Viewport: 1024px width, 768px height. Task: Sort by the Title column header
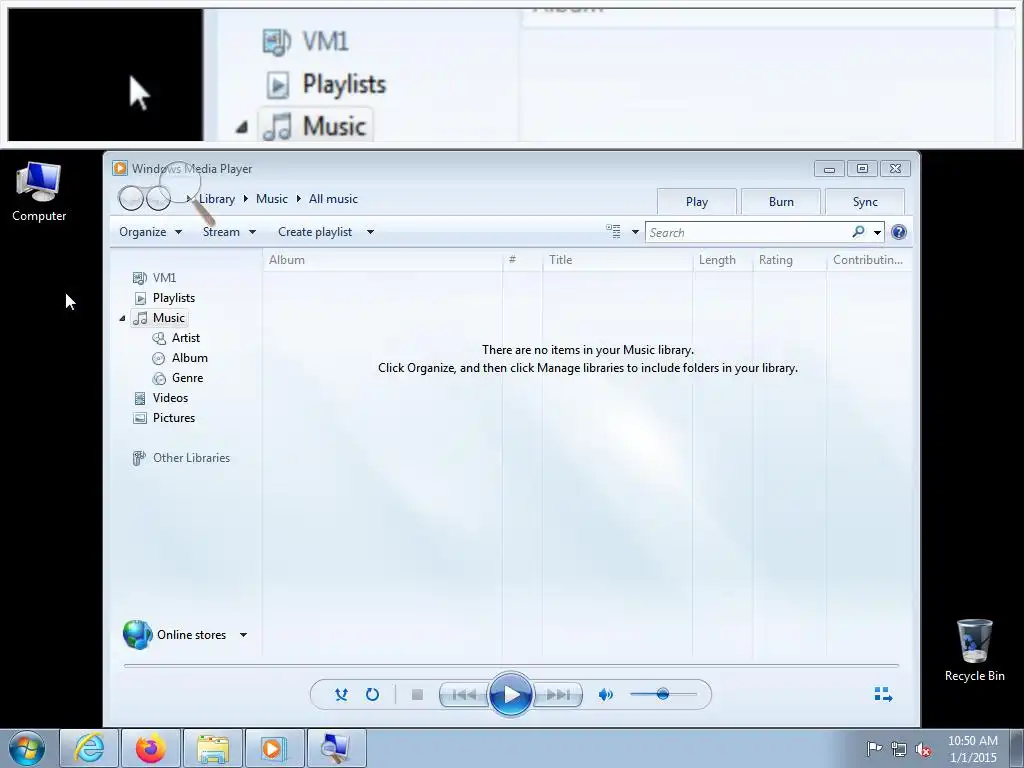coord(617,260)
